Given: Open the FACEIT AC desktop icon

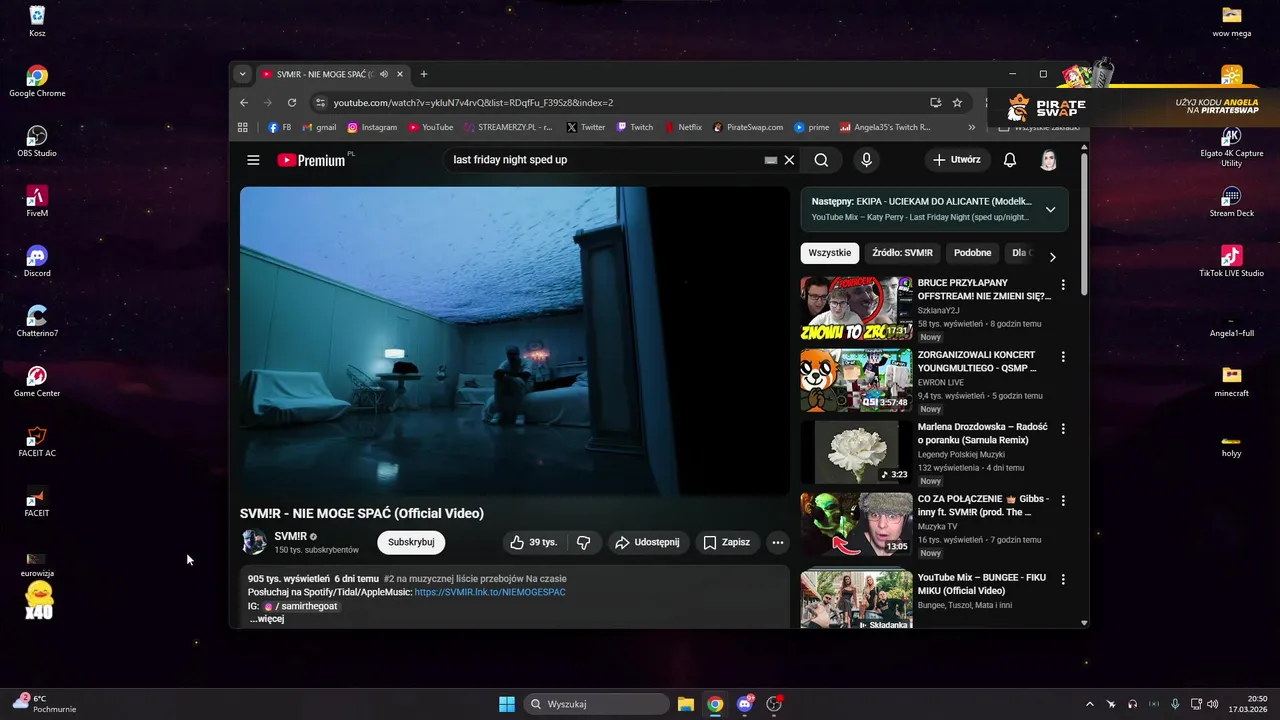Looking at the screenshot, I should [37, 441].
